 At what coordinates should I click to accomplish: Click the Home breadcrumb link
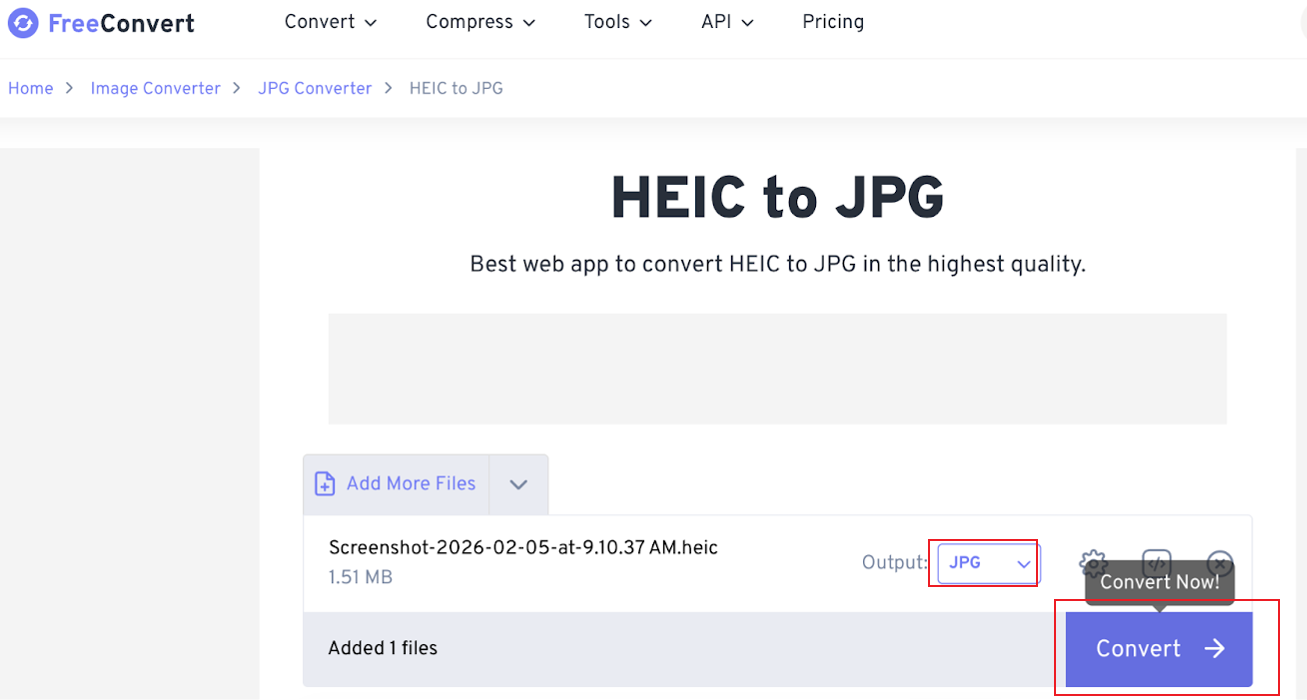click(30, 88)
